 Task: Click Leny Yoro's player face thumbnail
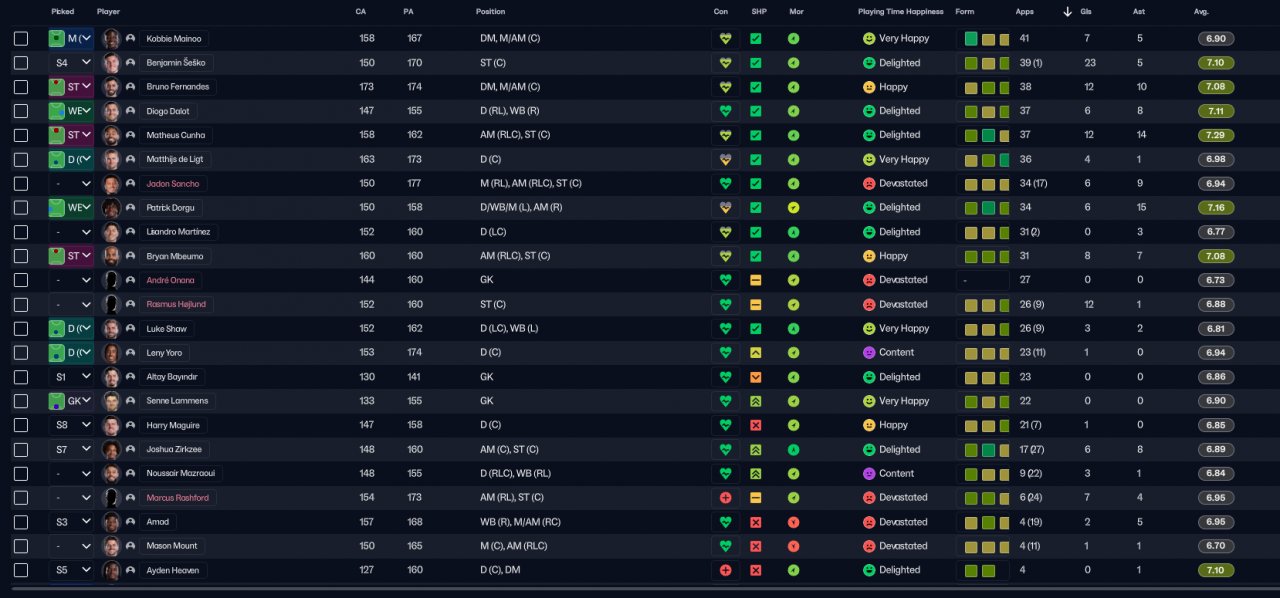[111, 353]
